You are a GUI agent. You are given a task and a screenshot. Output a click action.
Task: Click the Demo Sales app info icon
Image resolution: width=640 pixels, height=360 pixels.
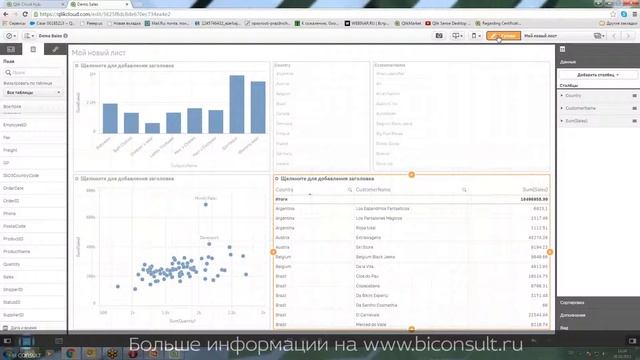66,36
